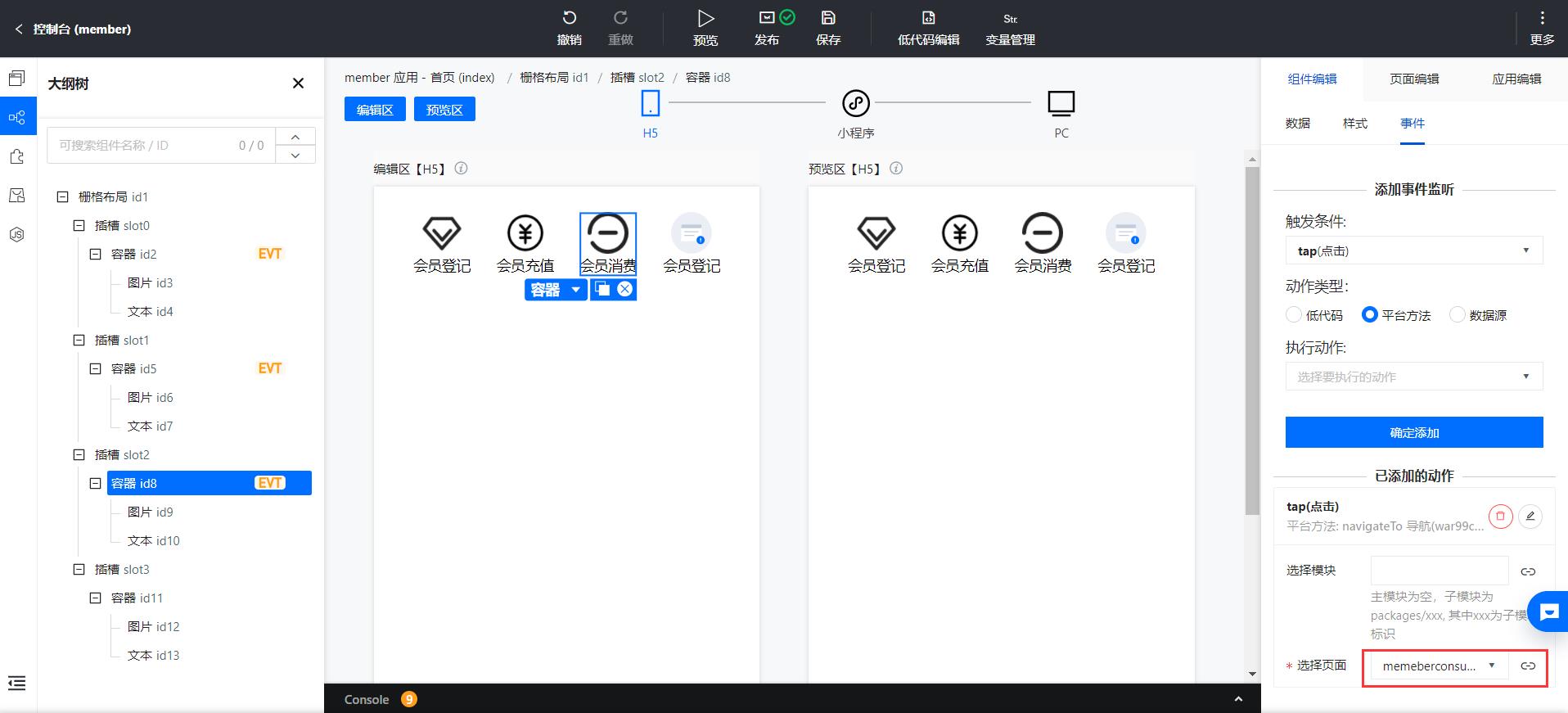Click the 插槽 slot2 breadcrumb
Screen dimensions: 1568x713
tap(638, 77)
